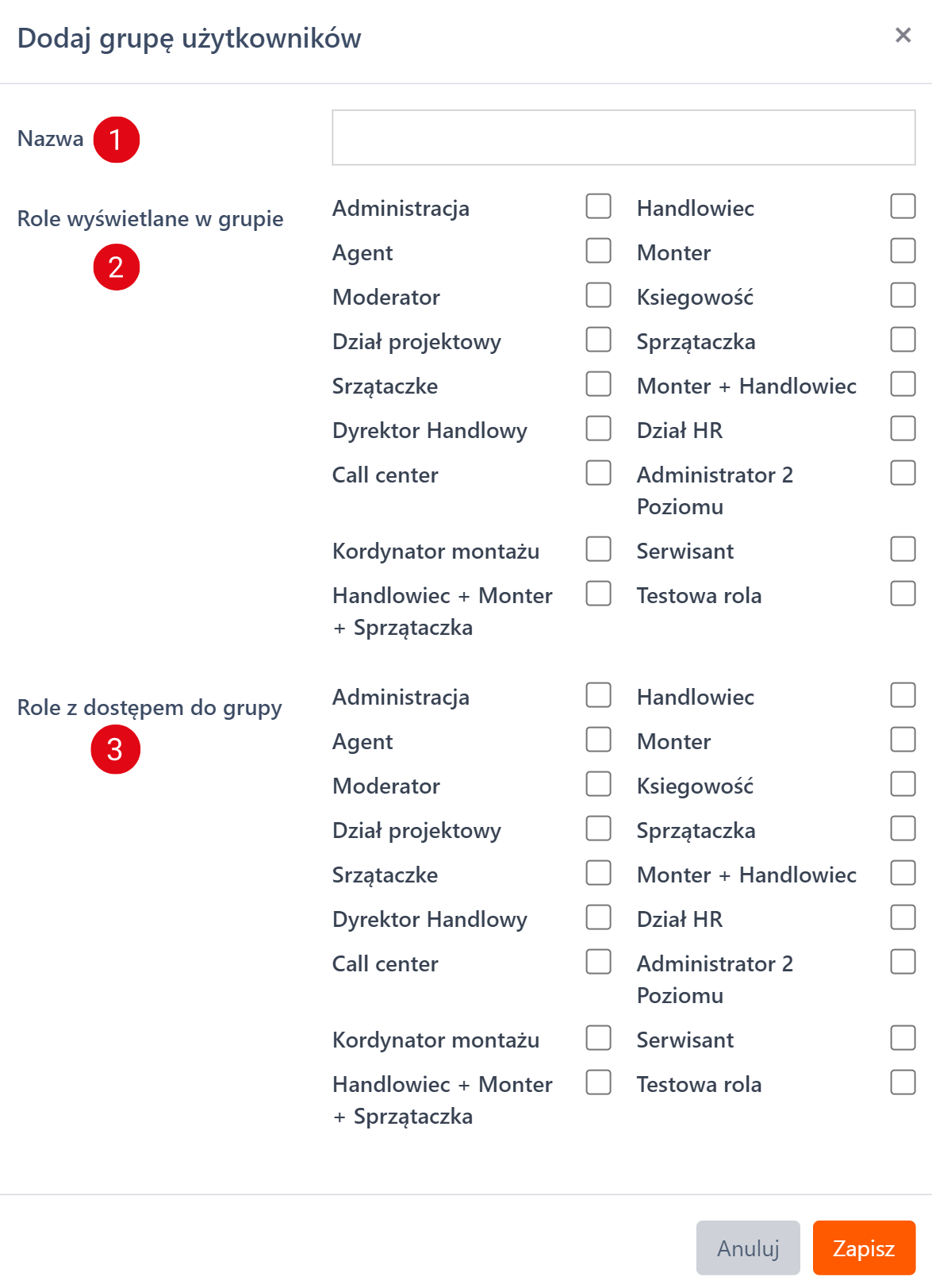
Task: Click the red number 2 badge
Action: (x=117, y=267)
